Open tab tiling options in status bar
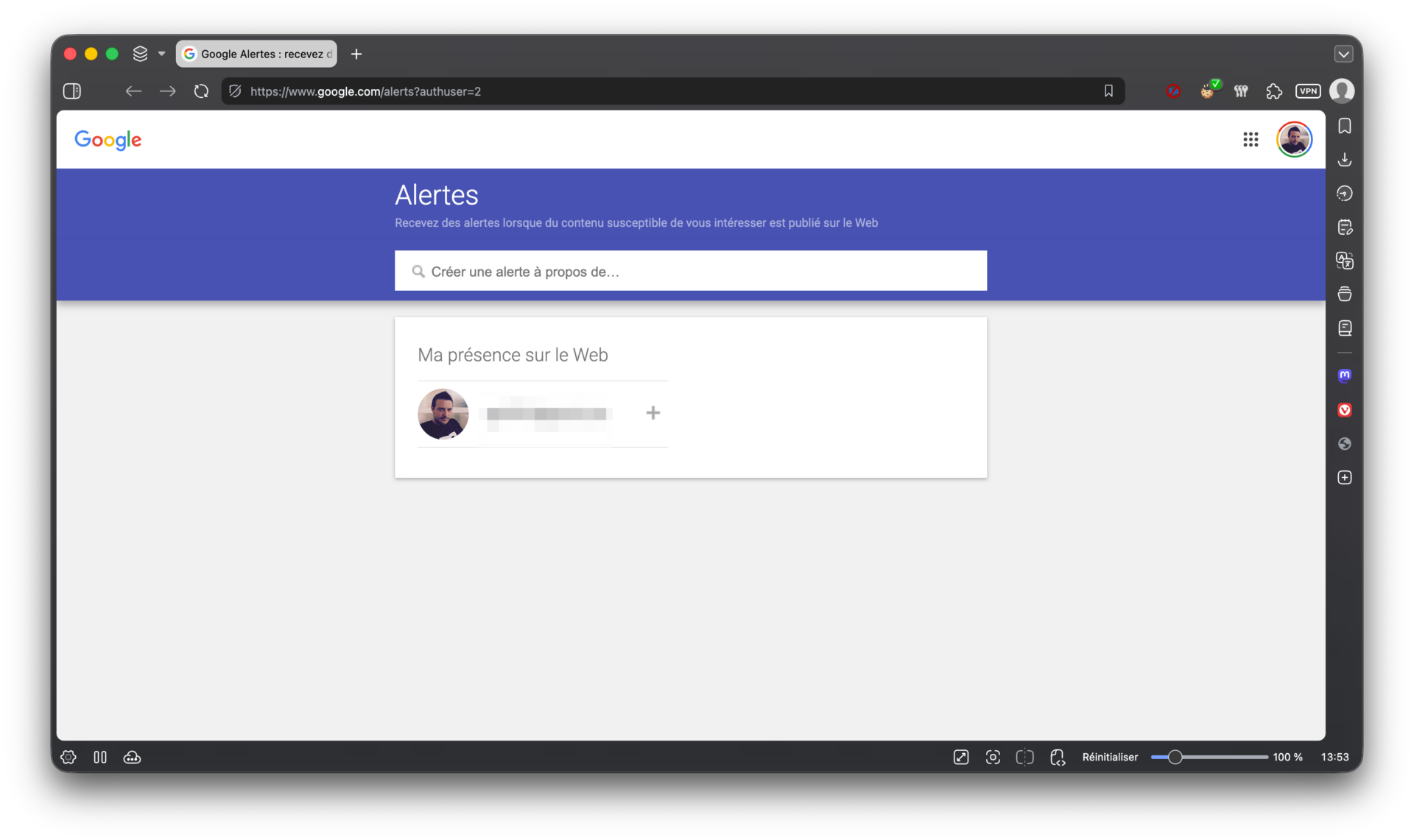This screenshot has width=1414, height=840. pyautogui.click(x=1024, y=758)
